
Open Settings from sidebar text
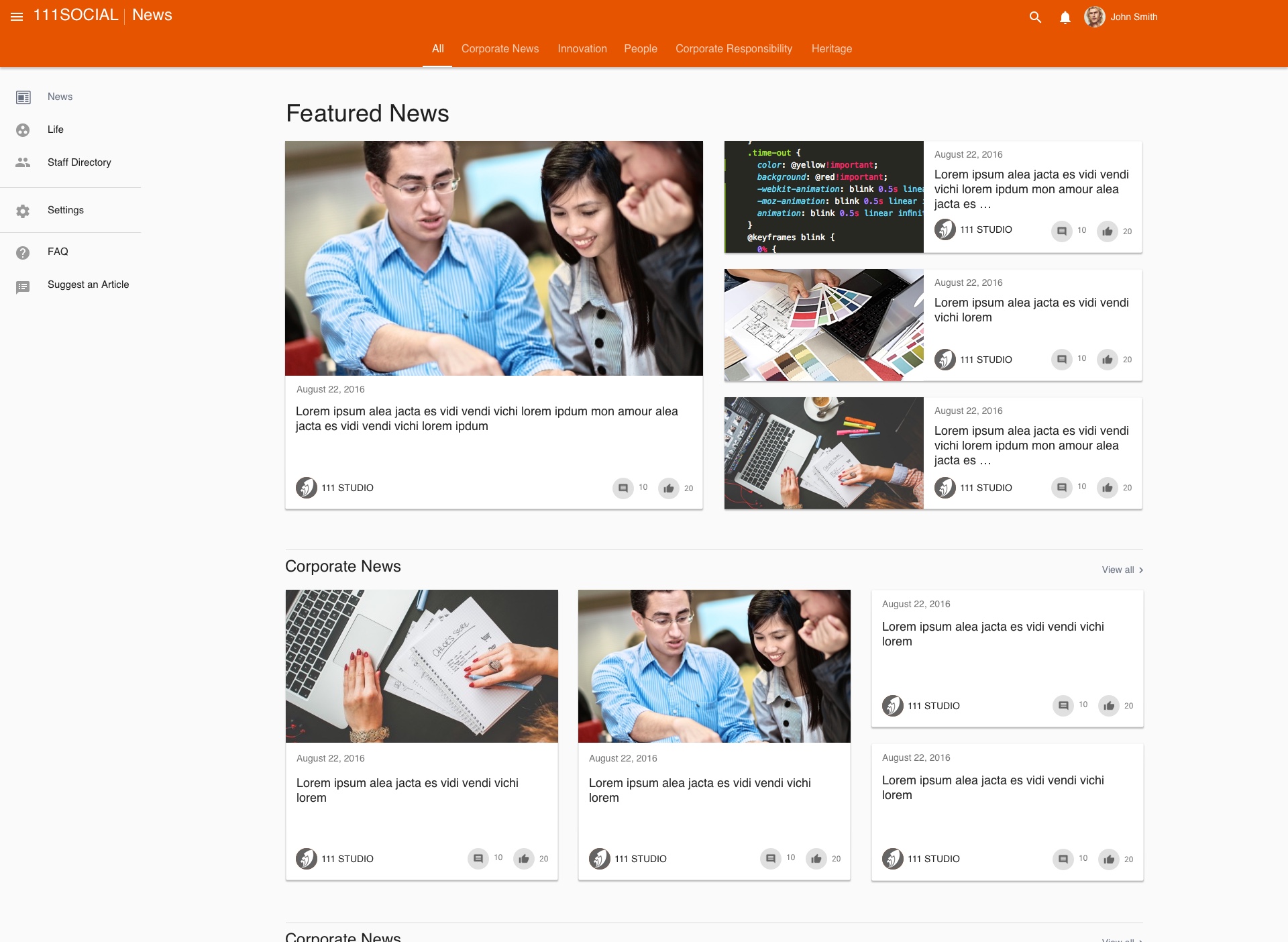point(66,210)
